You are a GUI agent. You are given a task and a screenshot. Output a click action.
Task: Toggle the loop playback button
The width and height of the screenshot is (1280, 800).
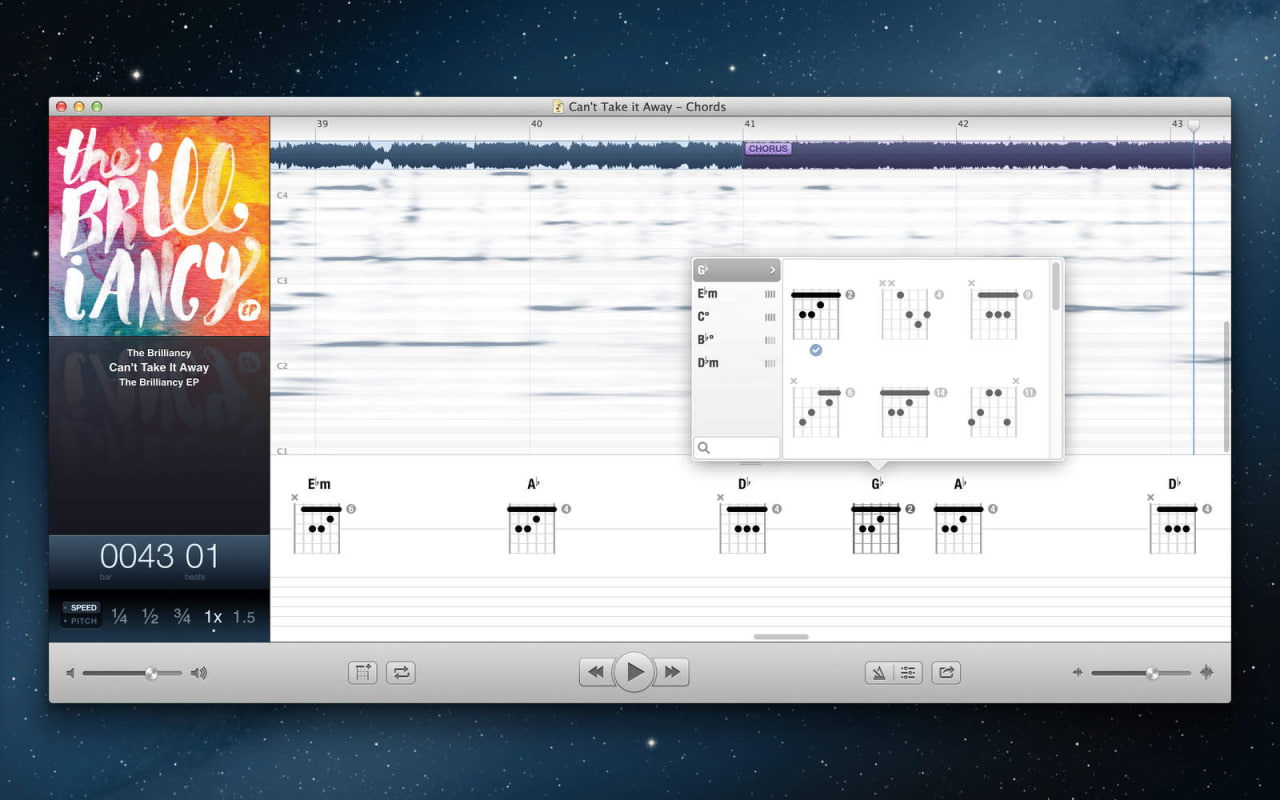click(x=401, y=673)
